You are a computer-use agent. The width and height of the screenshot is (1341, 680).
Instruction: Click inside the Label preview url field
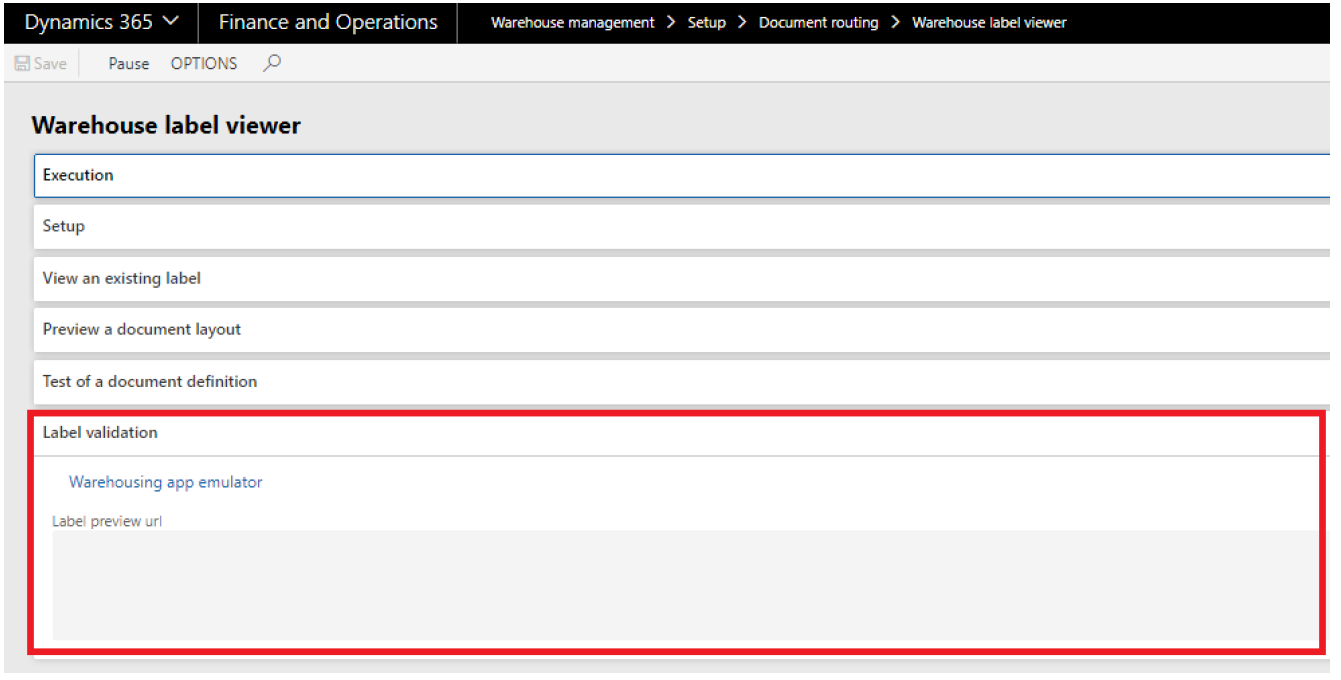click(685, 585)
